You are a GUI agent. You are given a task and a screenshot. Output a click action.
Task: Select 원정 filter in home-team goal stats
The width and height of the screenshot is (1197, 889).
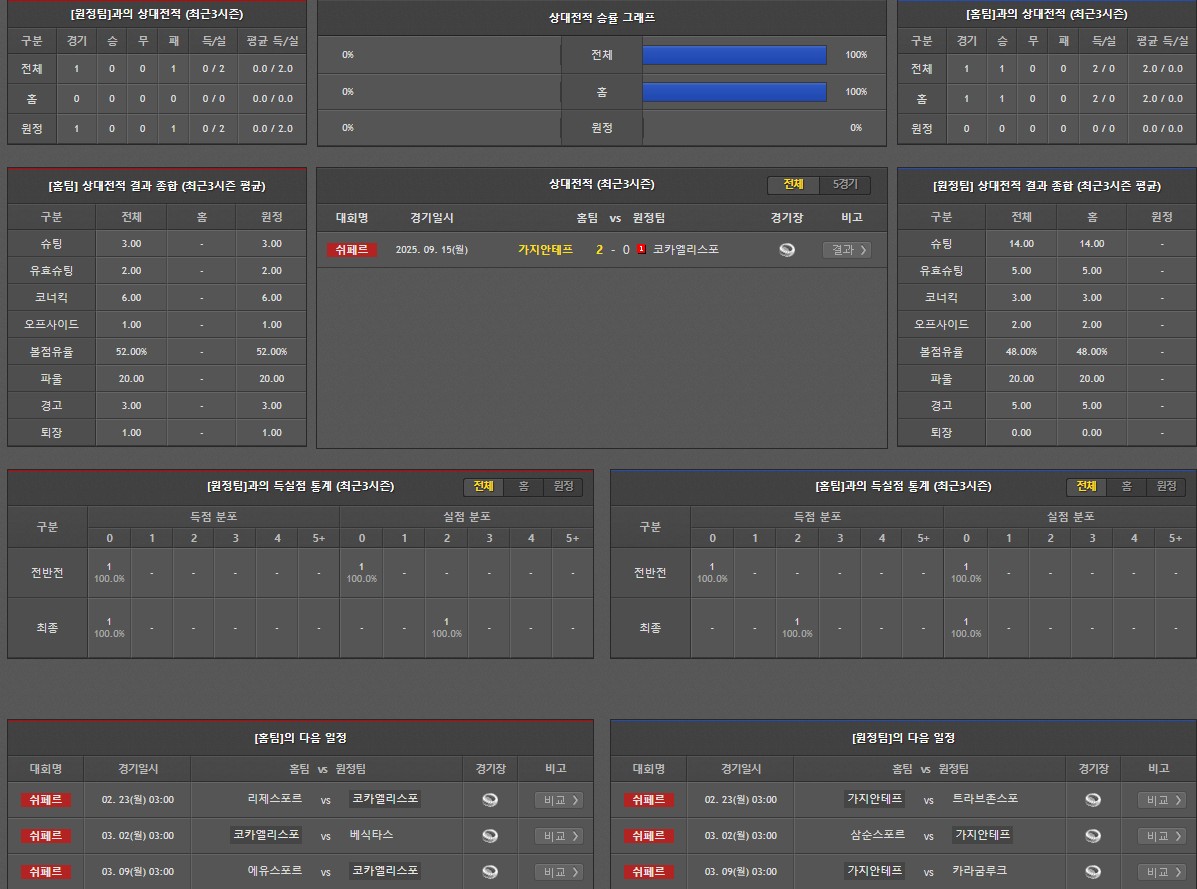pyautogui.click(x=1166, y=486)
